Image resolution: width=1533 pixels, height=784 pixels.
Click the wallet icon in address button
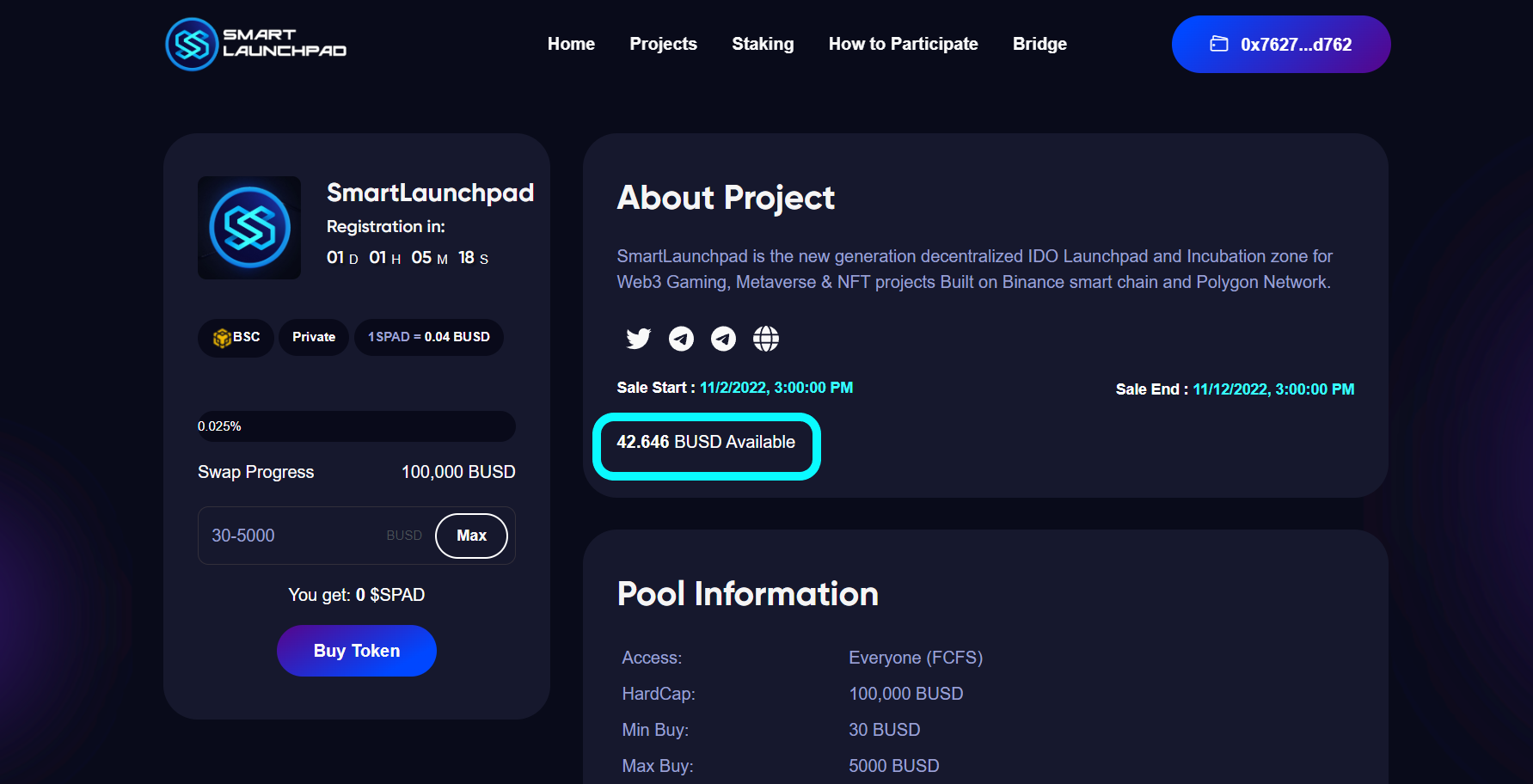pos(1219,44)
